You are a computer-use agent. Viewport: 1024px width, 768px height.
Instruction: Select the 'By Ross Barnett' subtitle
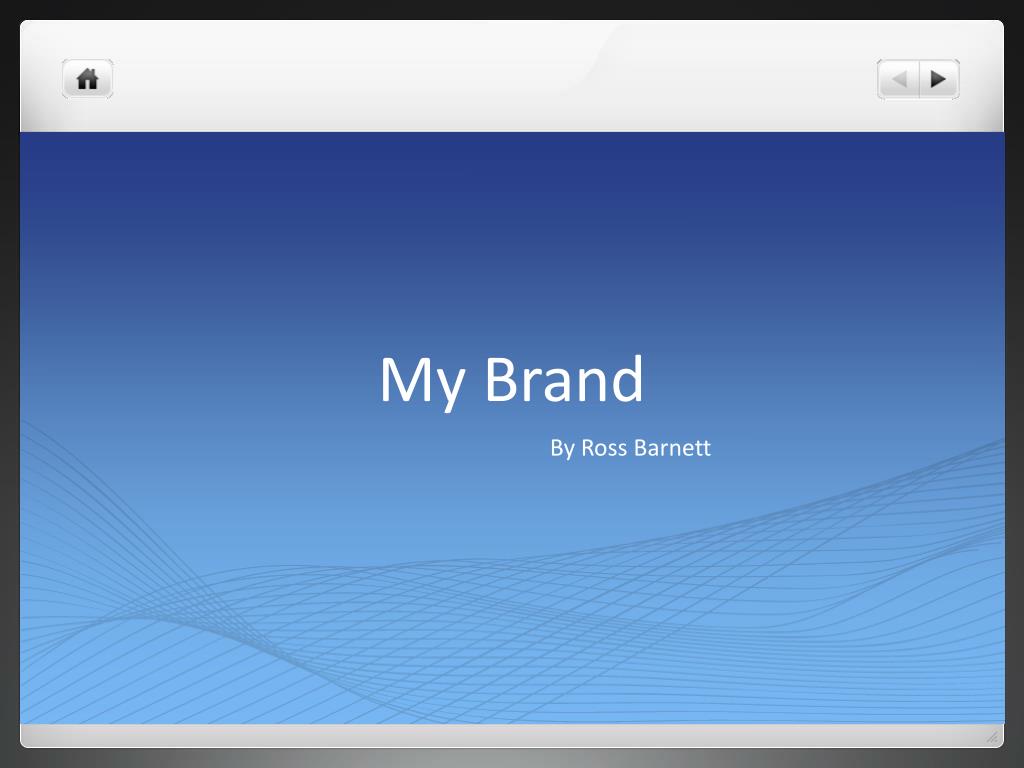coord(630,448)
